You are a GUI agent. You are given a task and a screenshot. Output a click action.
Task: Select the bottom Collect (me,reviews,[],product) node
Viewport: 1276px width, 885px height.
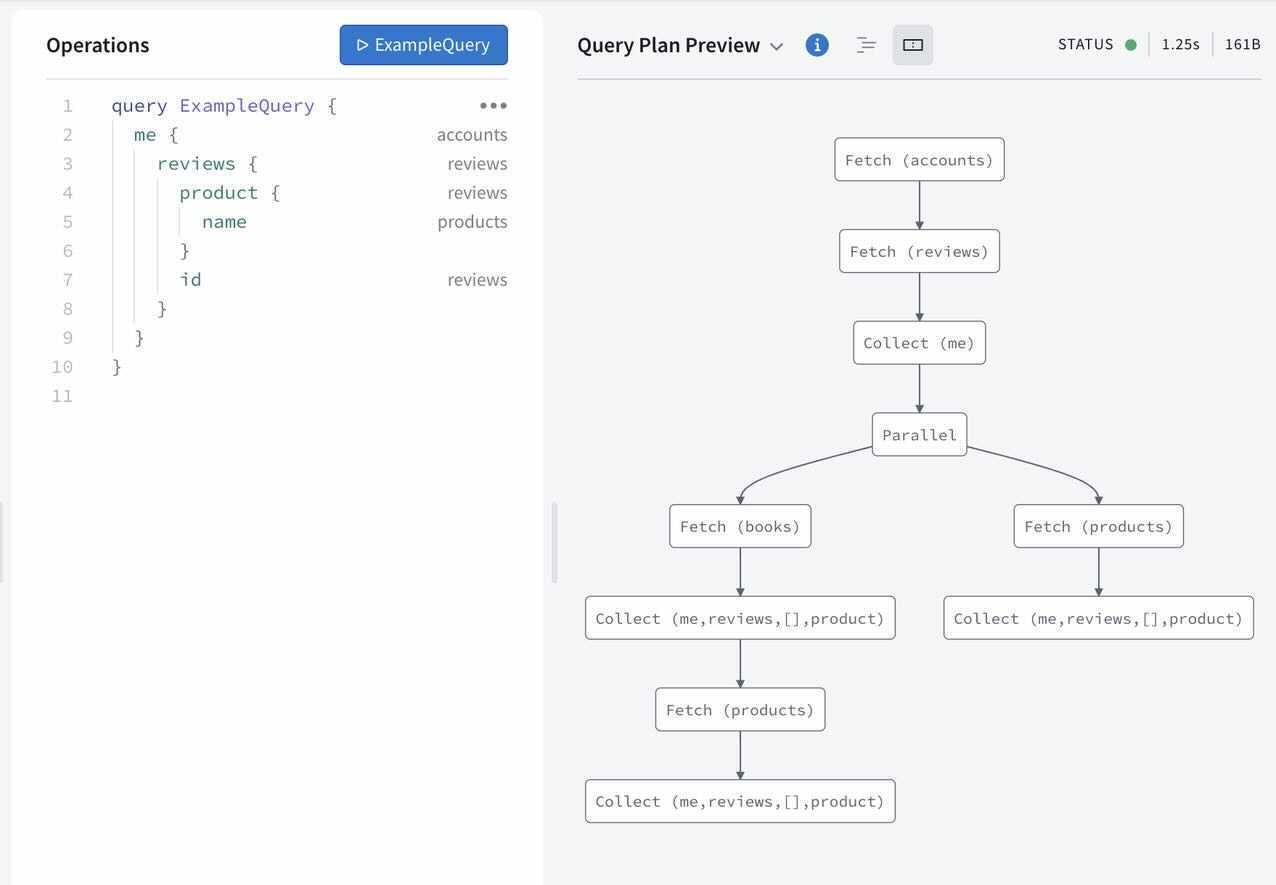coord(740,801)
